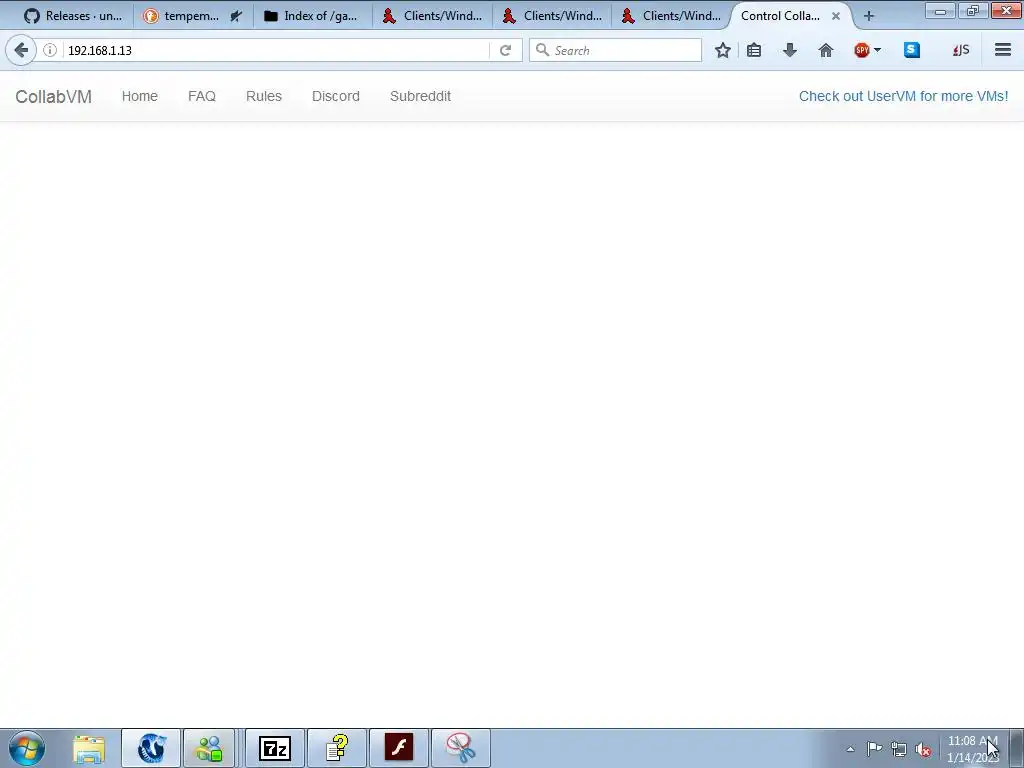The image size is (1024, 768).
Task: Switch to the Index of /ga... tab
Action: 312,16
